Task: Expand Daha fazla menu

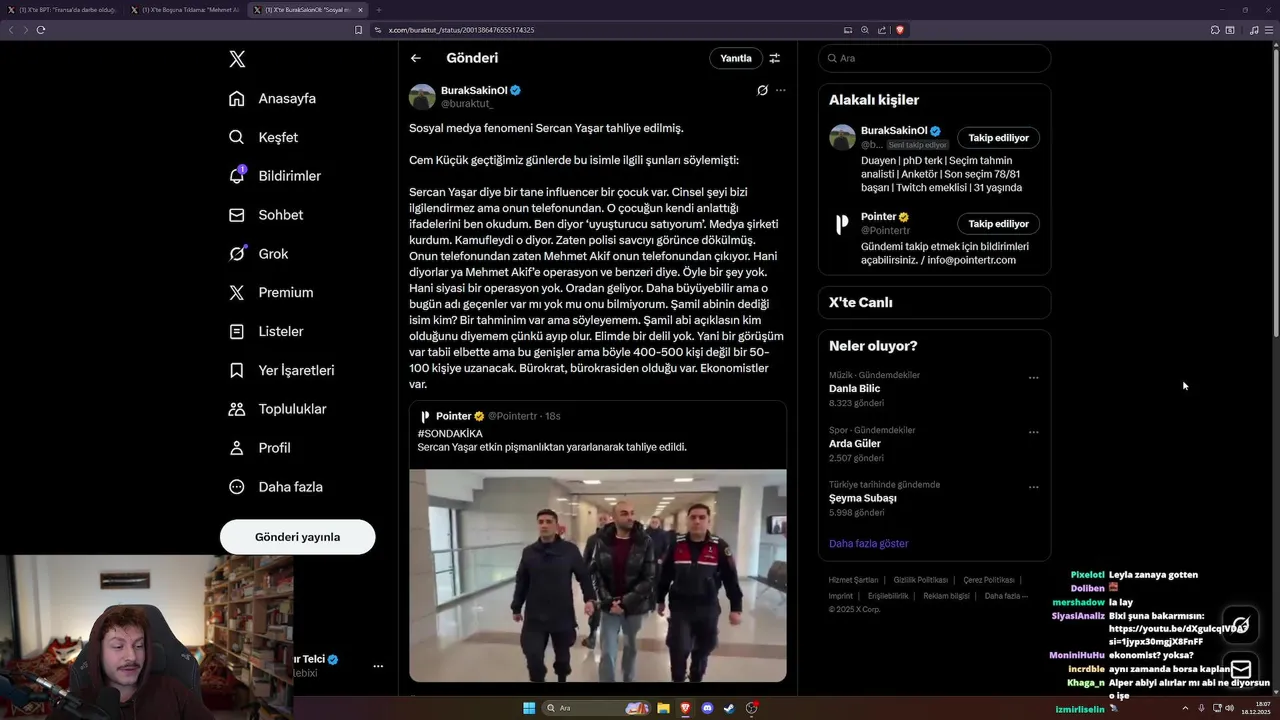Action: point(276,487)
